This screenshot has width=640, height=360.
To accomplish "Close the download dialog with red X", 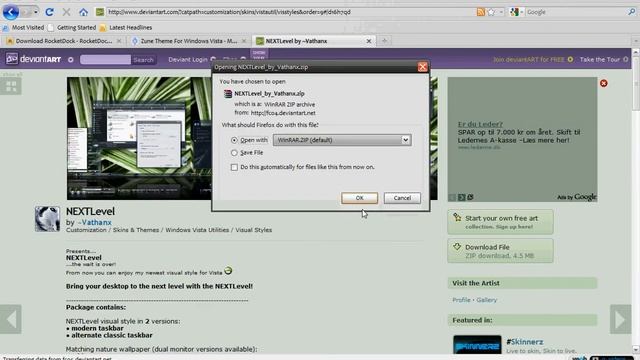I will [422, 67].
